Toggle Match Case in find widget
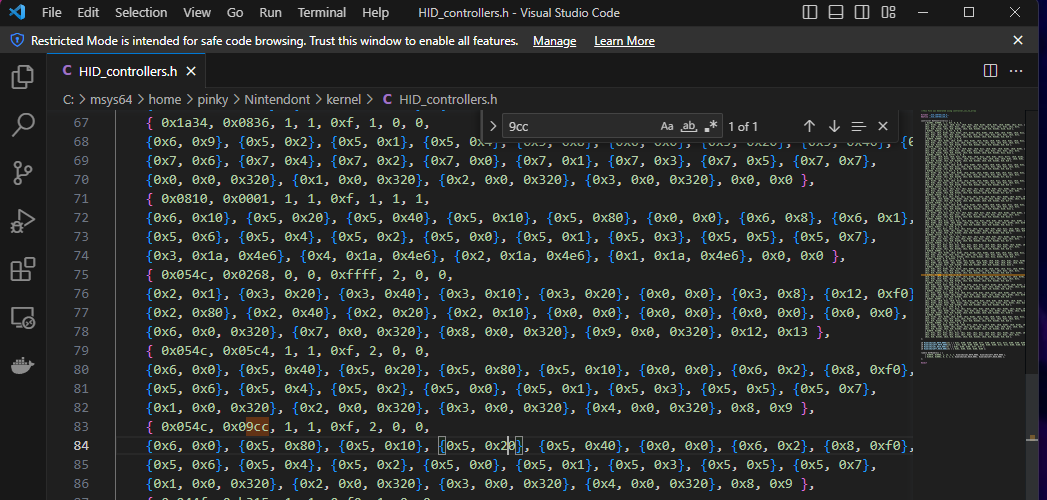Viewport: 1047px width, 500px height. tap(667, 126)
